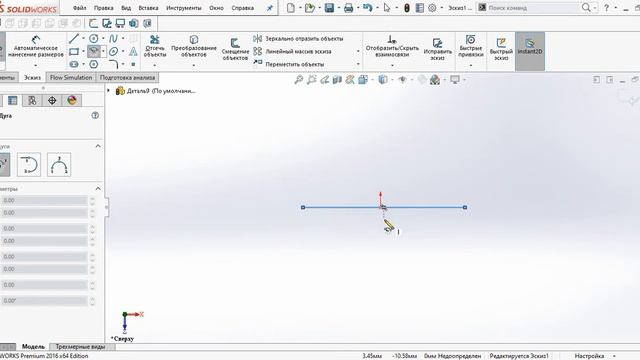Select the Line sketch tool
Screen dimensions: 640x360
(74, 39)
